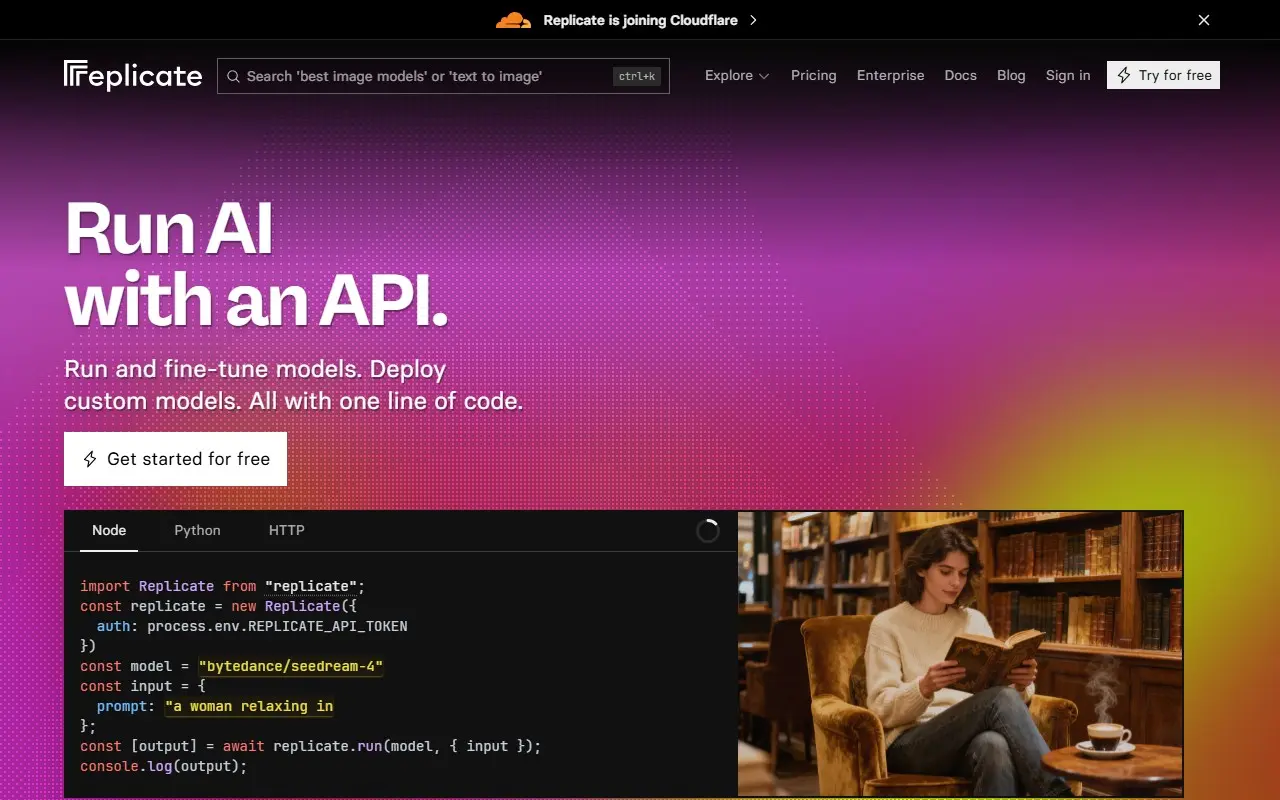The image size is (1280, 800).
Task: Open the Blog link
Action: click(1011, 76)
